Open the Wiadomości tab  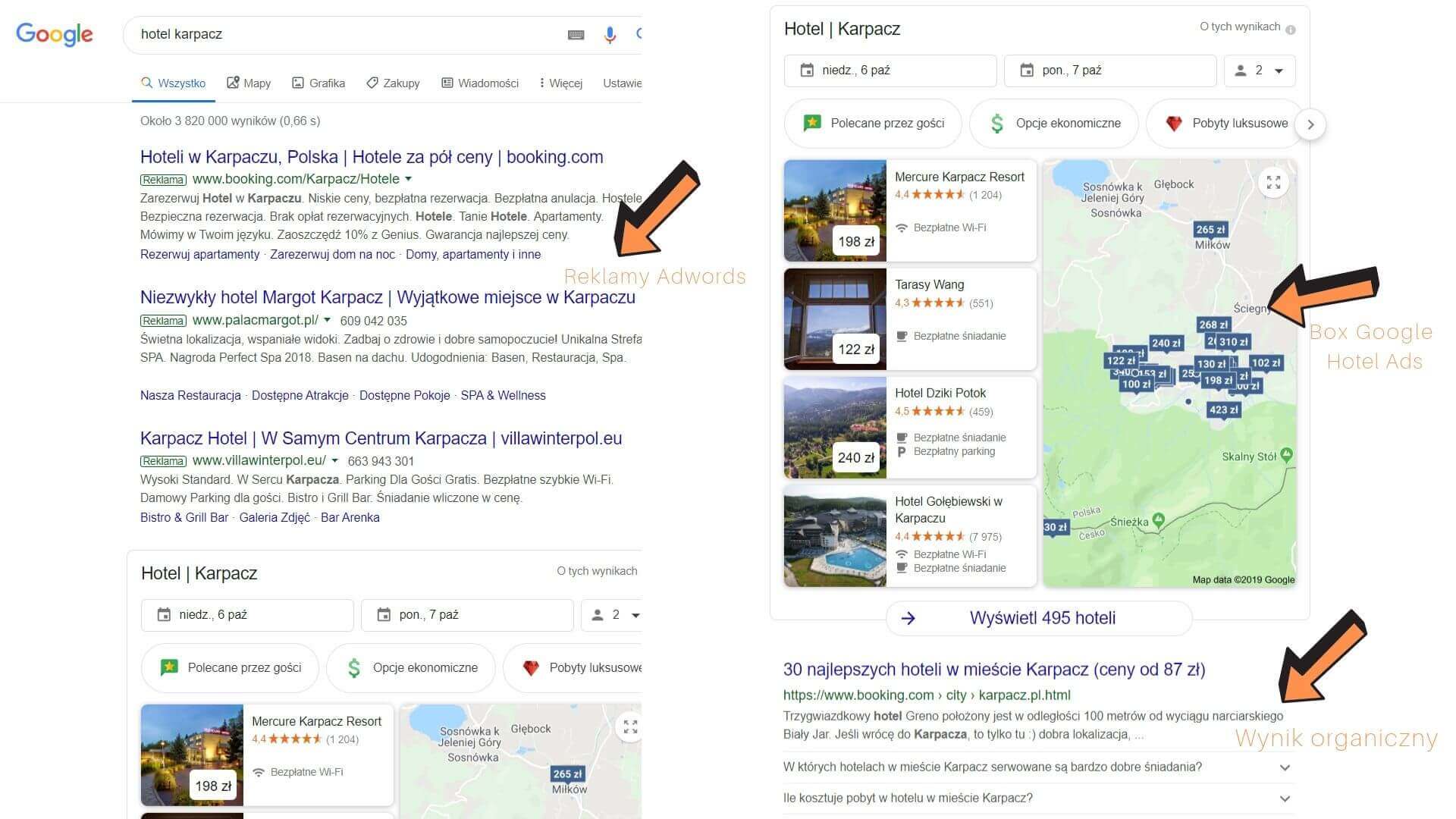[x=480, y=83]
